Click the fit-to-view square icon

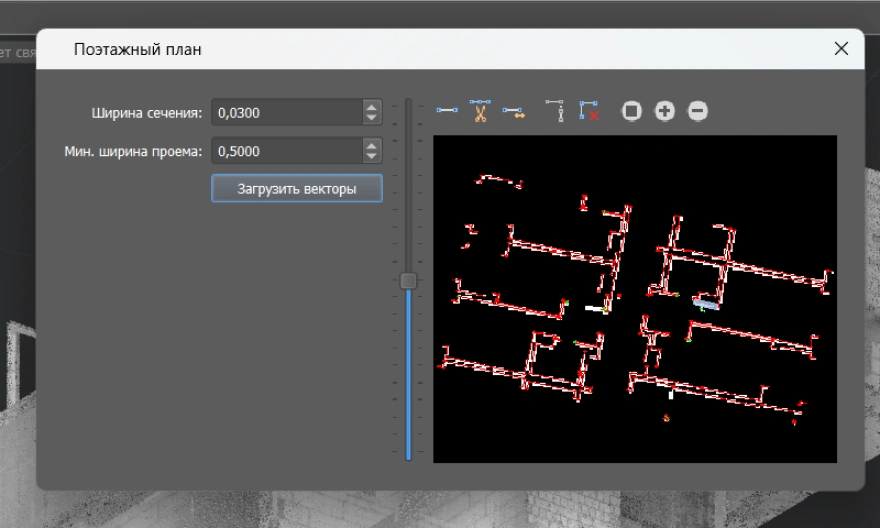click(x=631, y=111)
